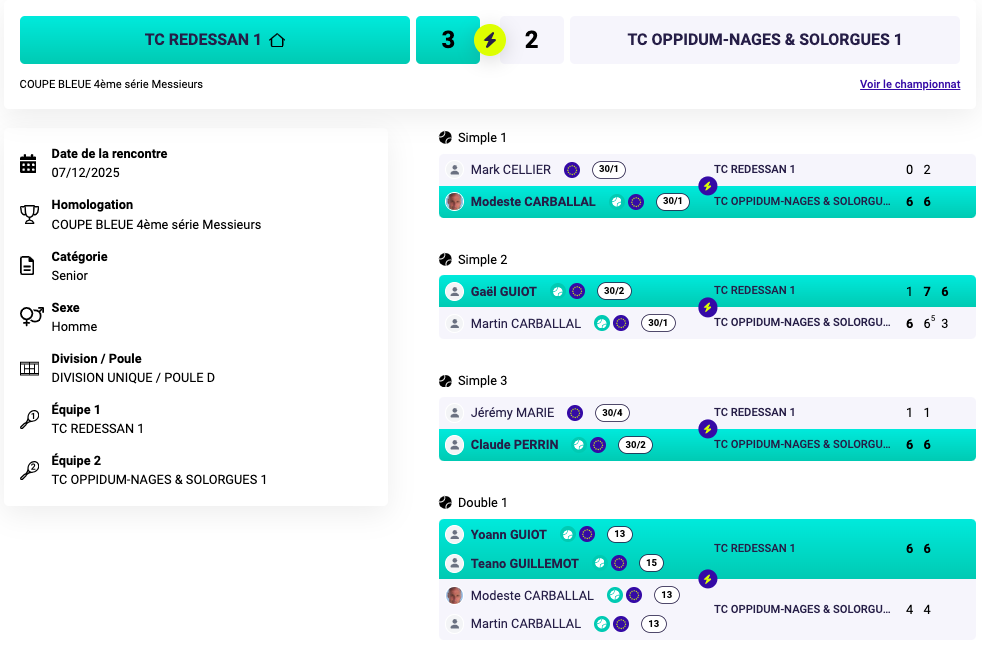Click the EU stars badge next to Mark CELLIER
The width and height of the screenshot is (982, 651).
click(572, 170)
